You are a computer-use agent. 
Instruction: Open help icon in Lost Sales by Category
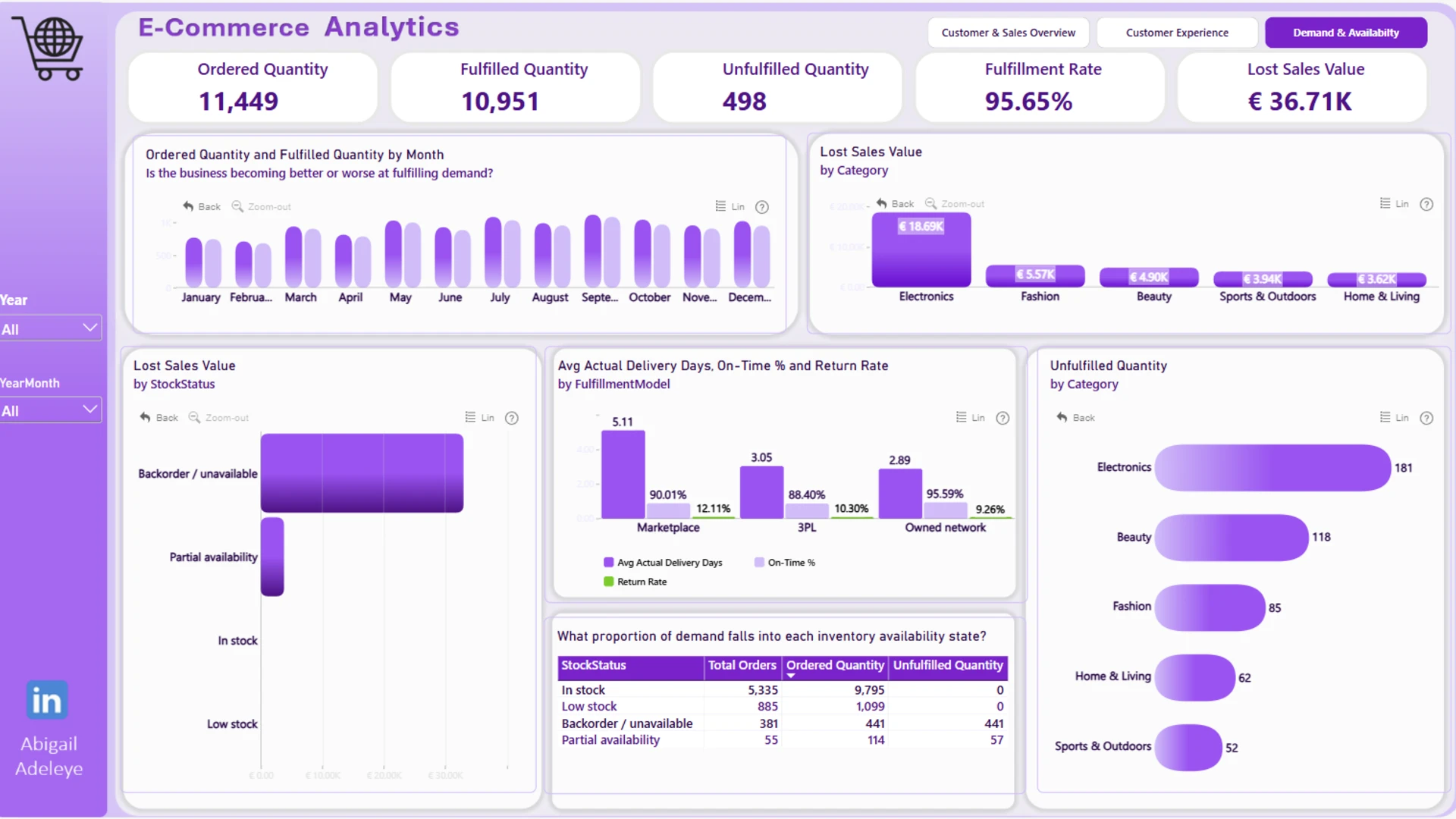coord(1426,204)
